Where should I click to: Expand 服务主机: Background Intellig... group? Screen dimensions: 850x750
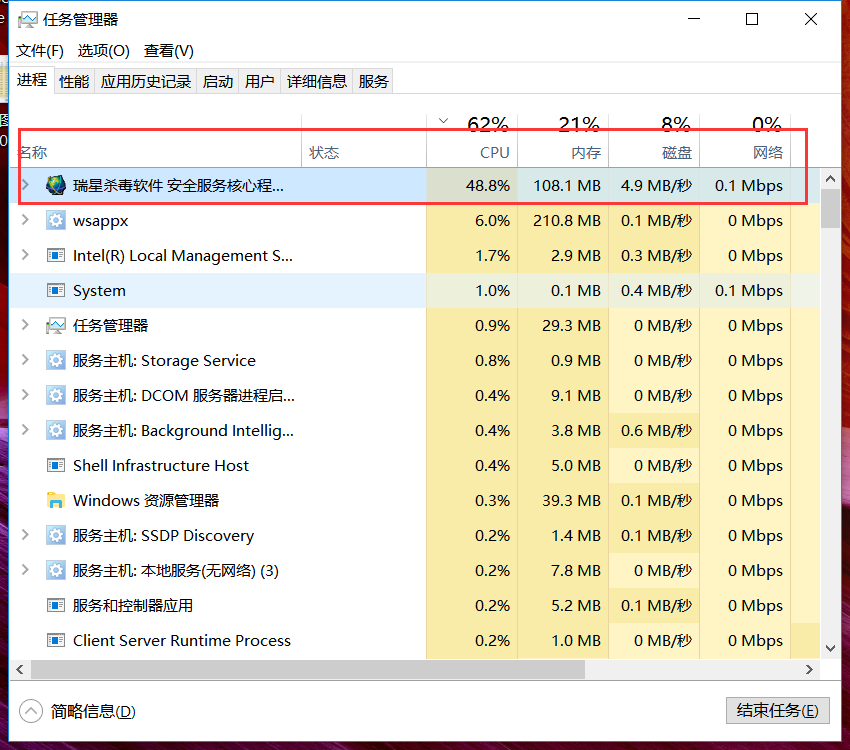pyautogui.click(x=25, y=430)
